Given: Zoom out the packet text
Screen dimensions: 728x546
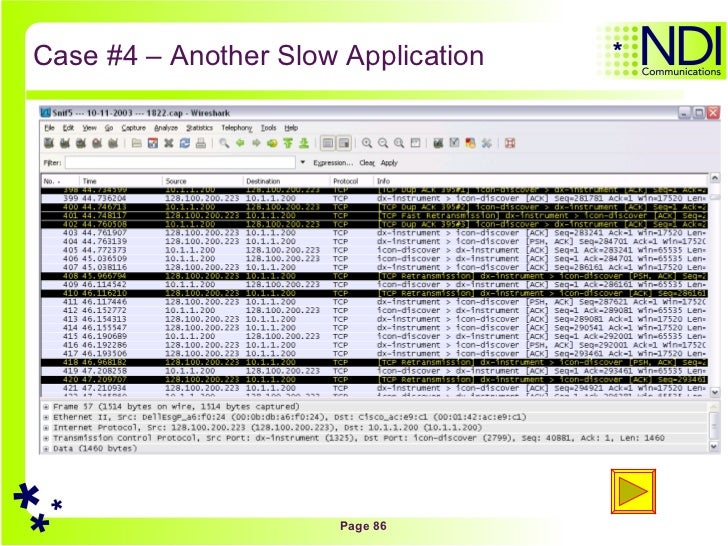Looking at the screenshot, I should [x=383, y=143].
